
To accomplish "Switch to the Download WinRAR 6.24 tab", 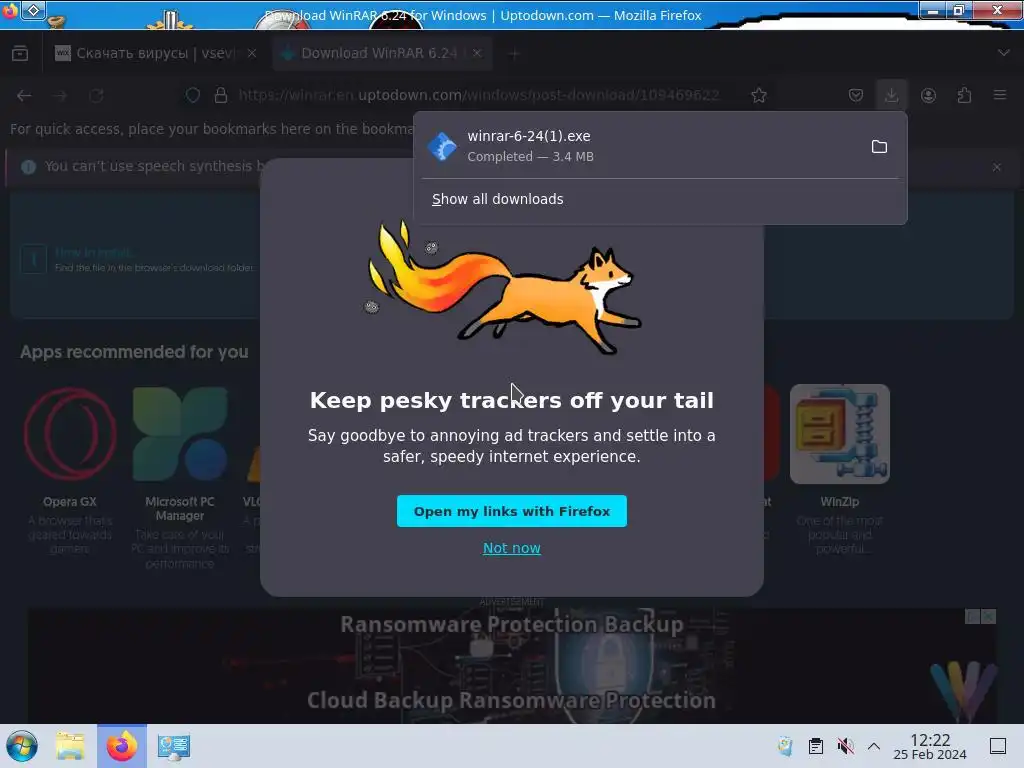I will 382,54.
